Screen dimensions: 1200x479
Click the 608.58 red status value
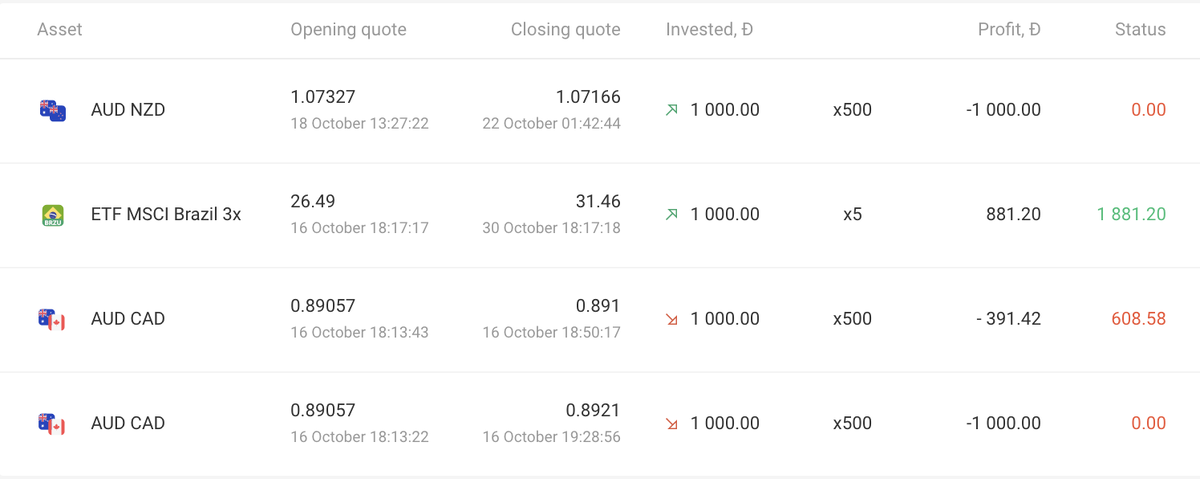point(1138,319)
